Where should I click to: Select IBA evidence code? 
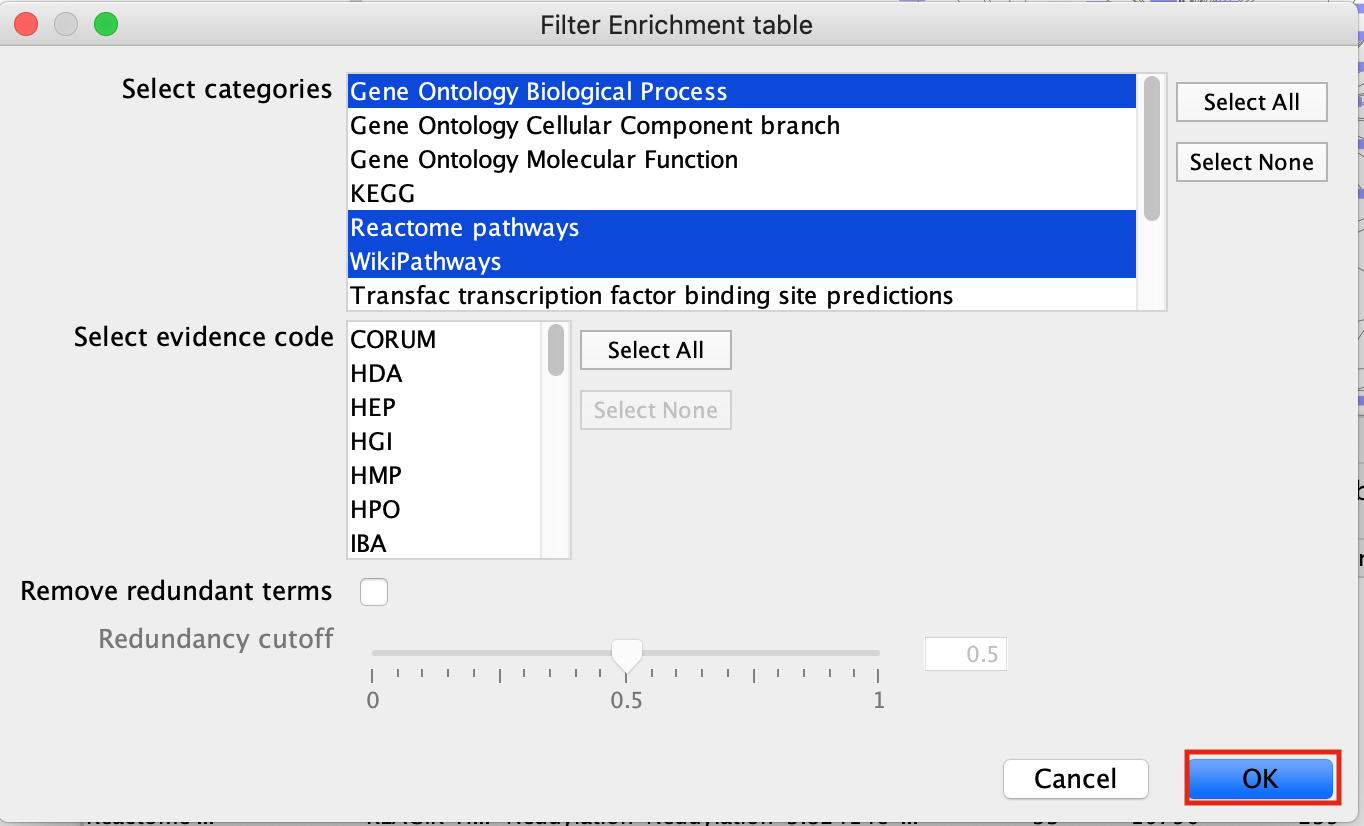pyautogui.click(x=368, y=544)
